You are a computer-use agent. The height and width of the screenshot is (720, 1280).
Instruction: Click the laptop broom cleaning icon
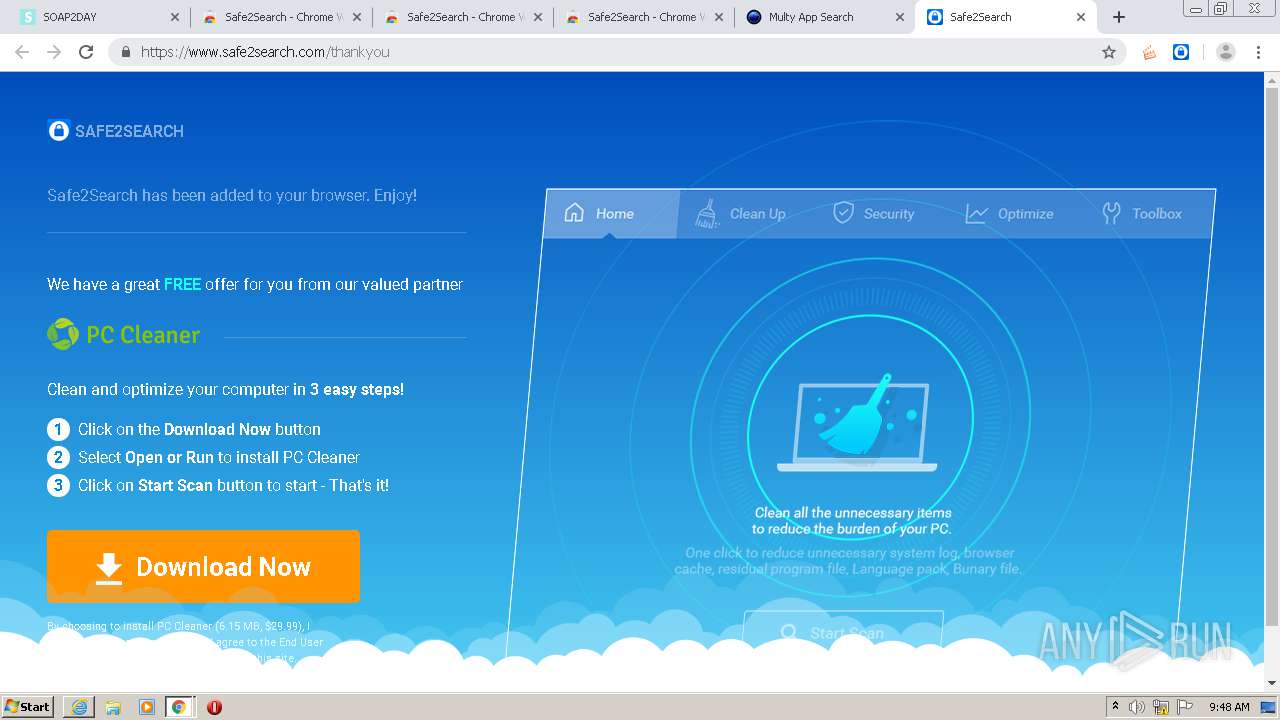[x=859, y=424]
